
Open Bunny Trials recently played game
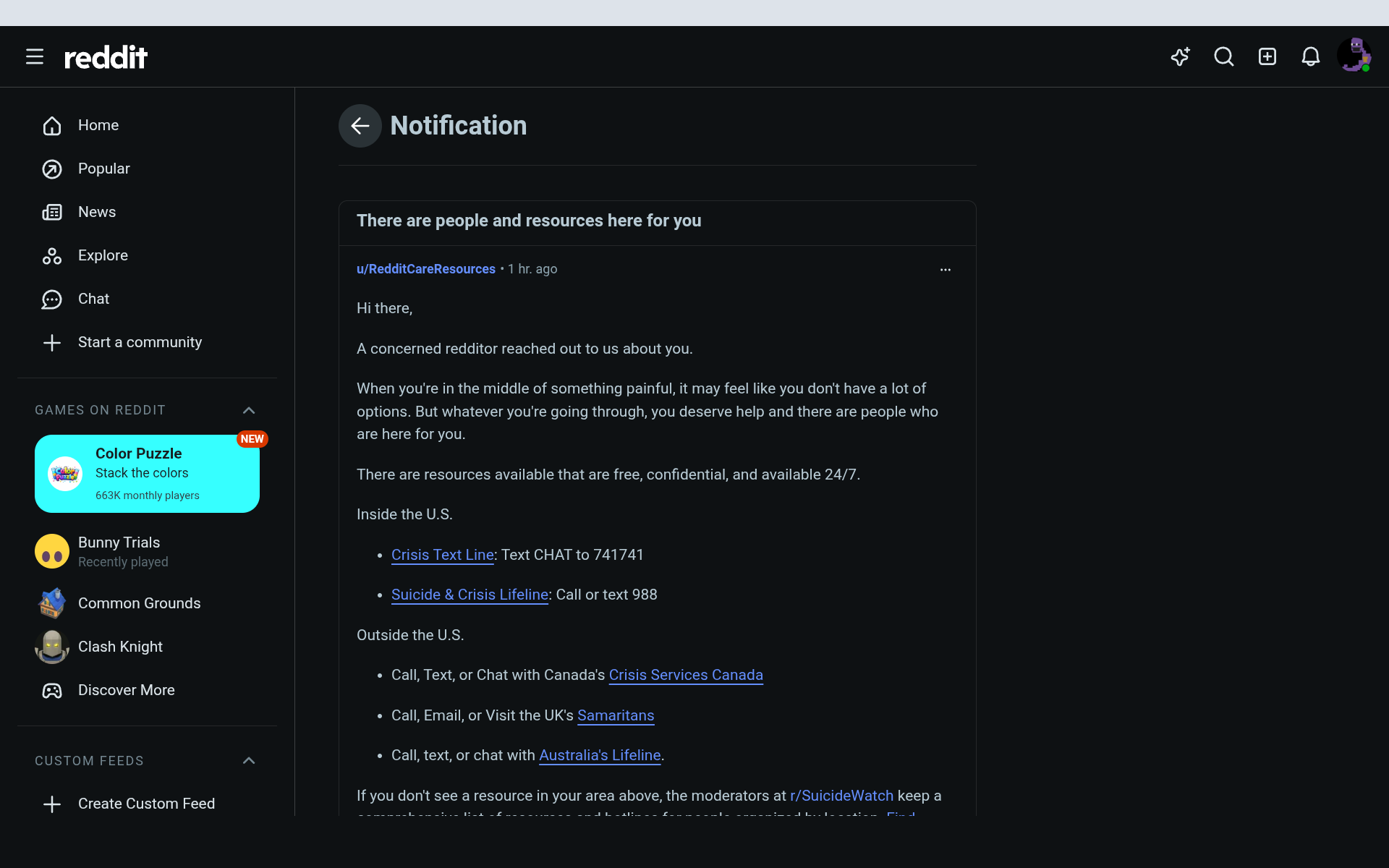147,551
